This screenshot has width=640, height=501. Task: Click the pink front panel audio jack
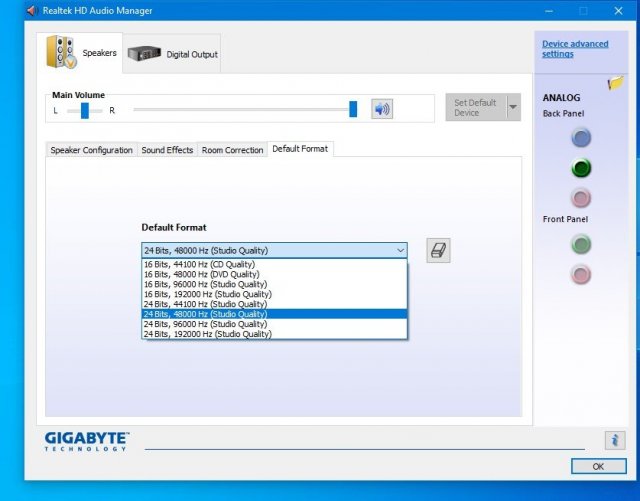point(580,274)
